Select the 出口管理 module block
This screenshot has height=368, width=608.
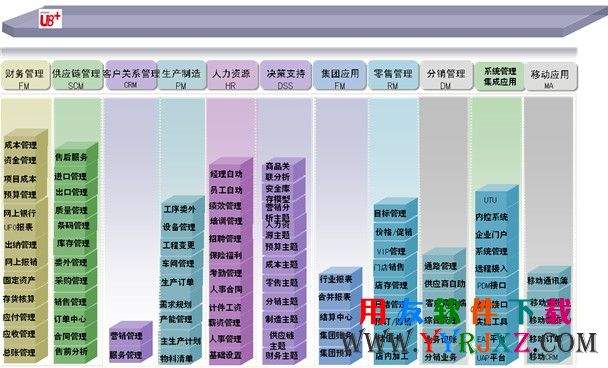click(71, 192)
